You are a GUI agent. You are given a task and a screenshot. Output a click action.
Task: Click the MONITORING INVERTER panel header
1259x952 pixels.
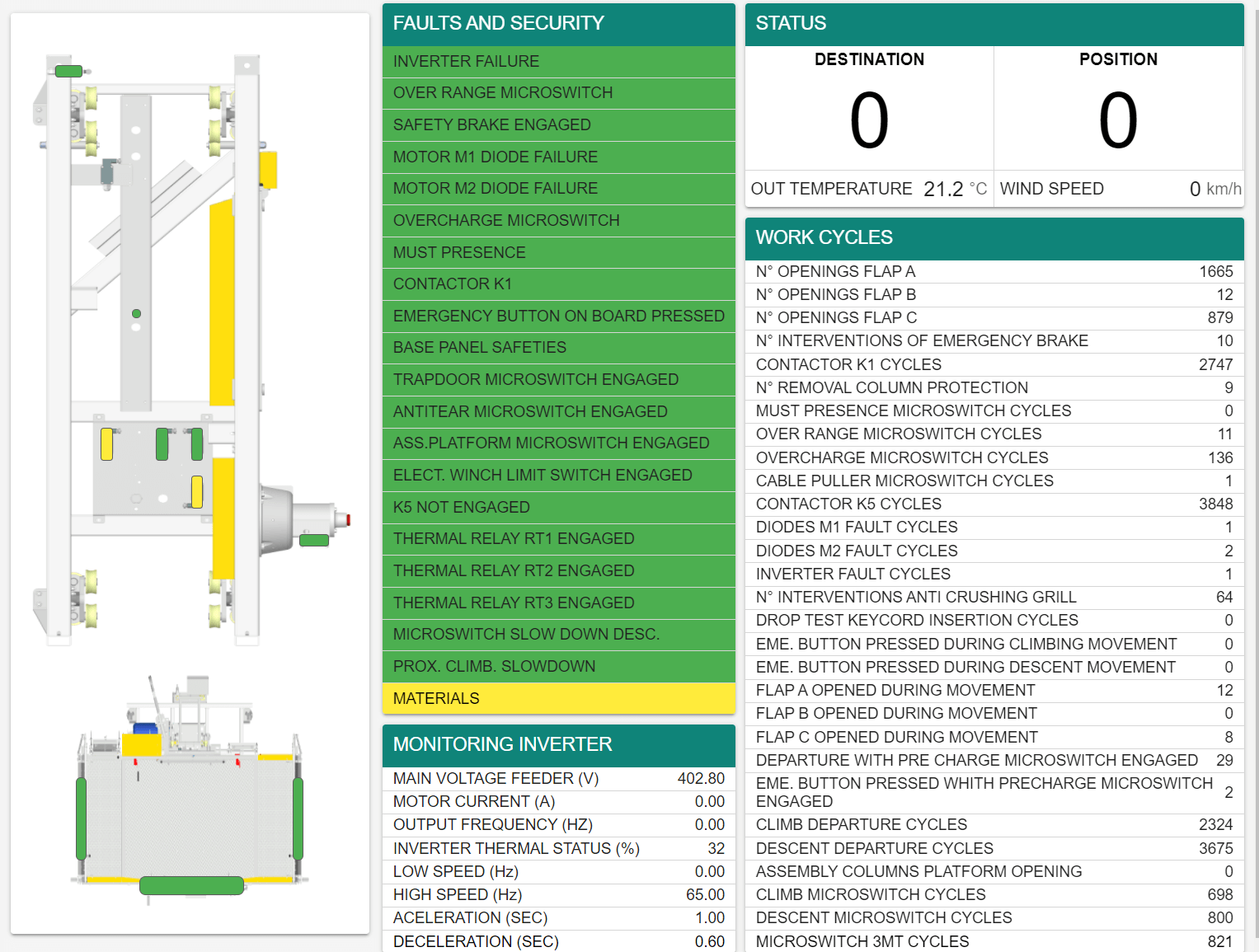pos(559,745)
